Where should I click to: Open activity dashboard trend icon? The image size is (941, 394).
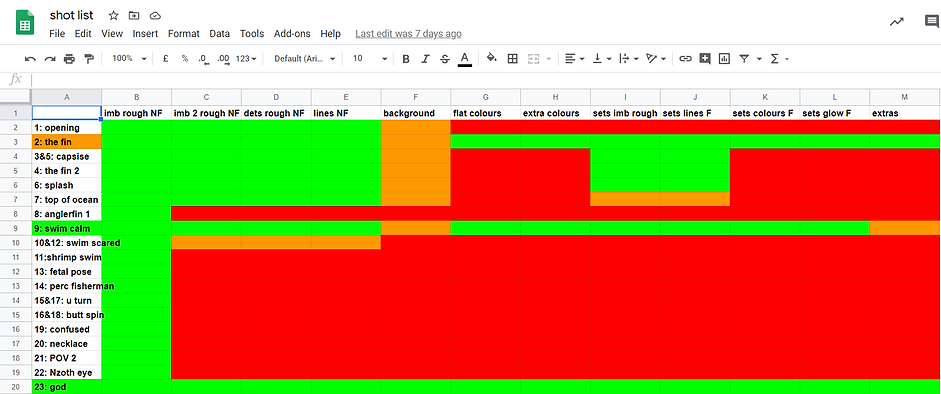[897, 22]
